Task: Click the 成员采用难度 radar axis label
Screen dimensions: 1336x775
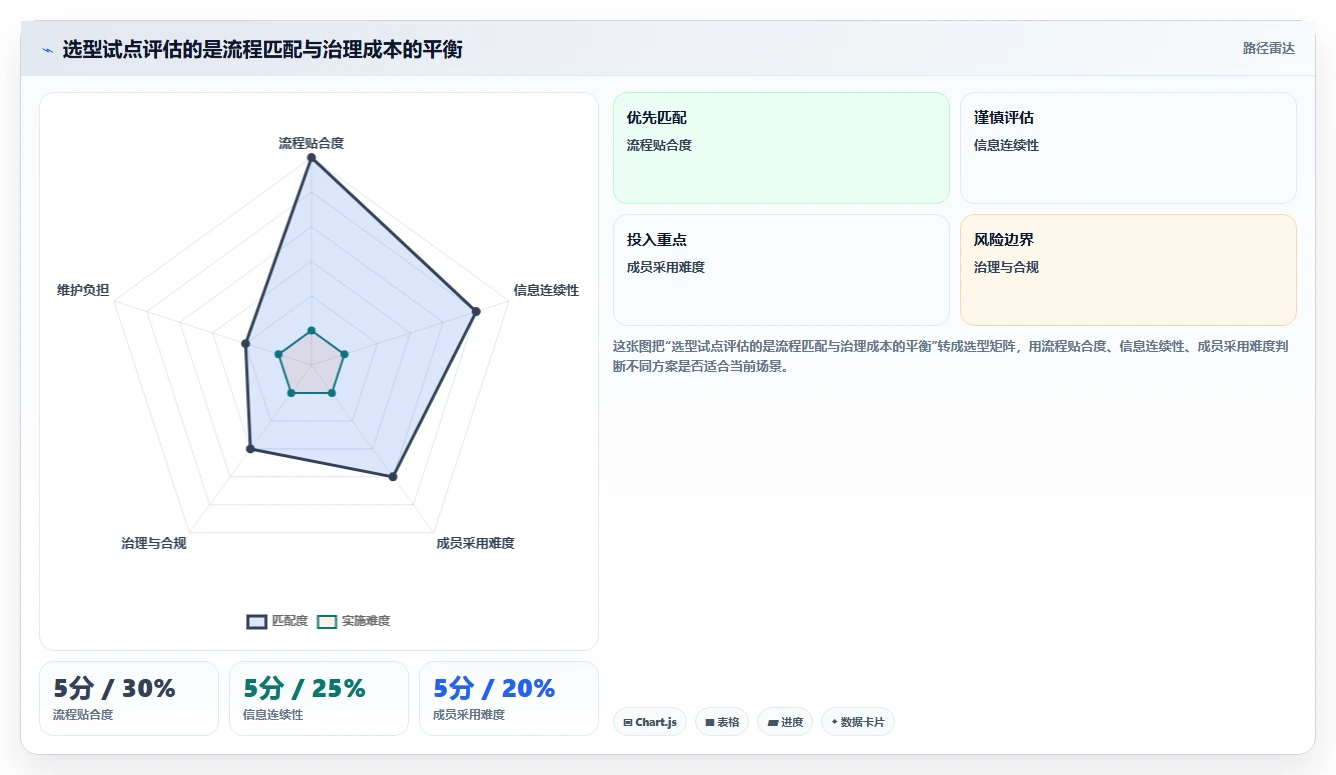Action: click(x=475, y=543)
